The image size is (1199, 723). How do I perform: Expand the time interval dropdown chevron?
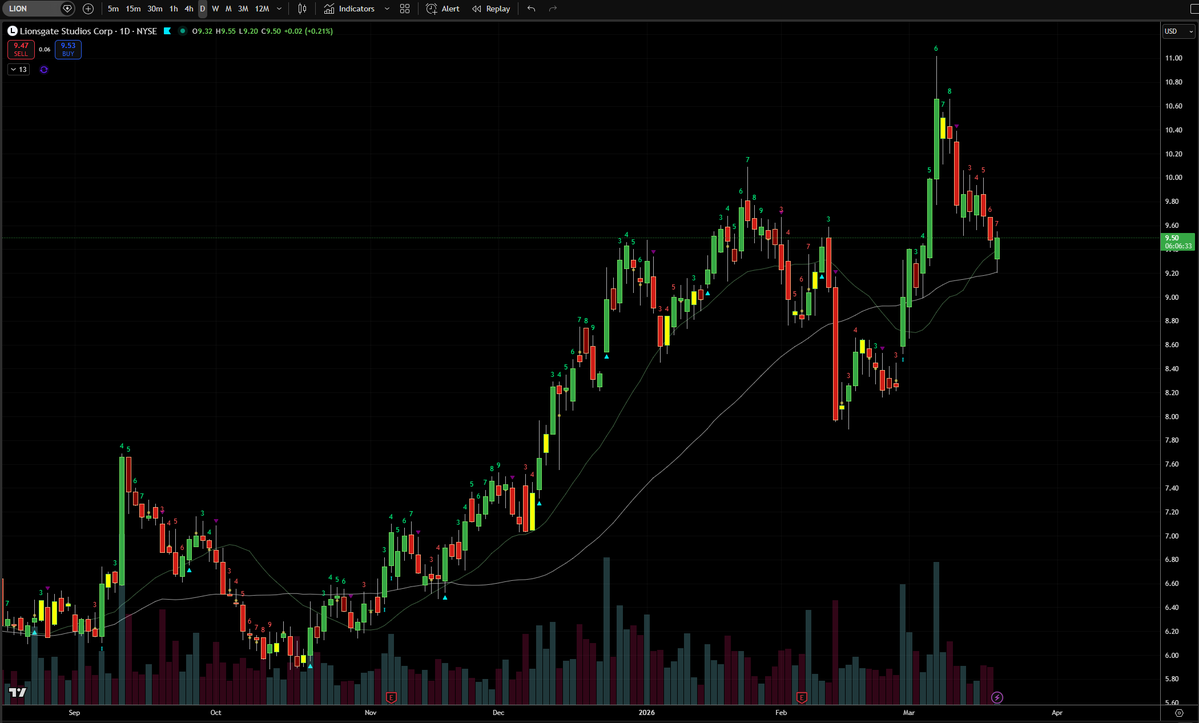[x=279, y=8]
